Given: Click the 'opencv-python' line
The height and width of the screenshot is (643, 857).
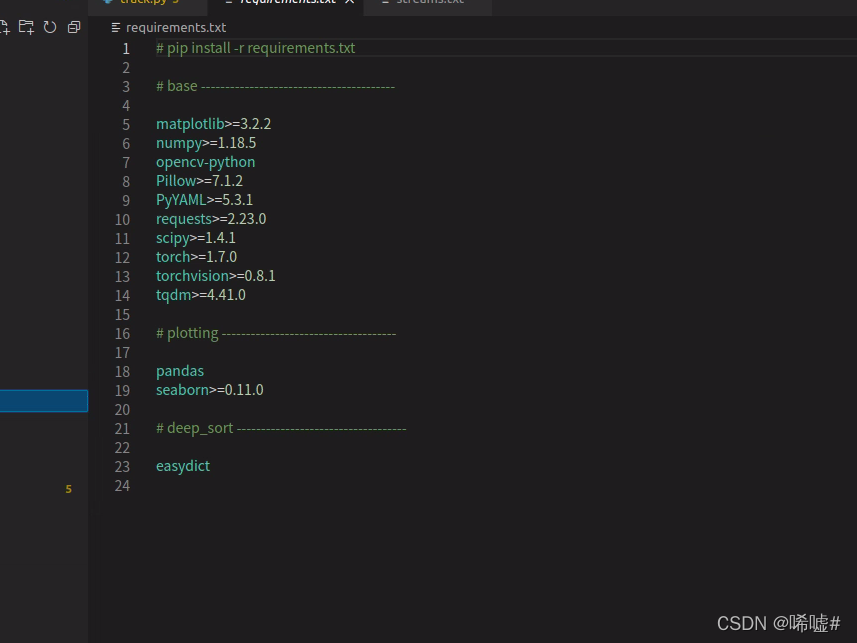Looking at the screenshot, I should (206, 162).
